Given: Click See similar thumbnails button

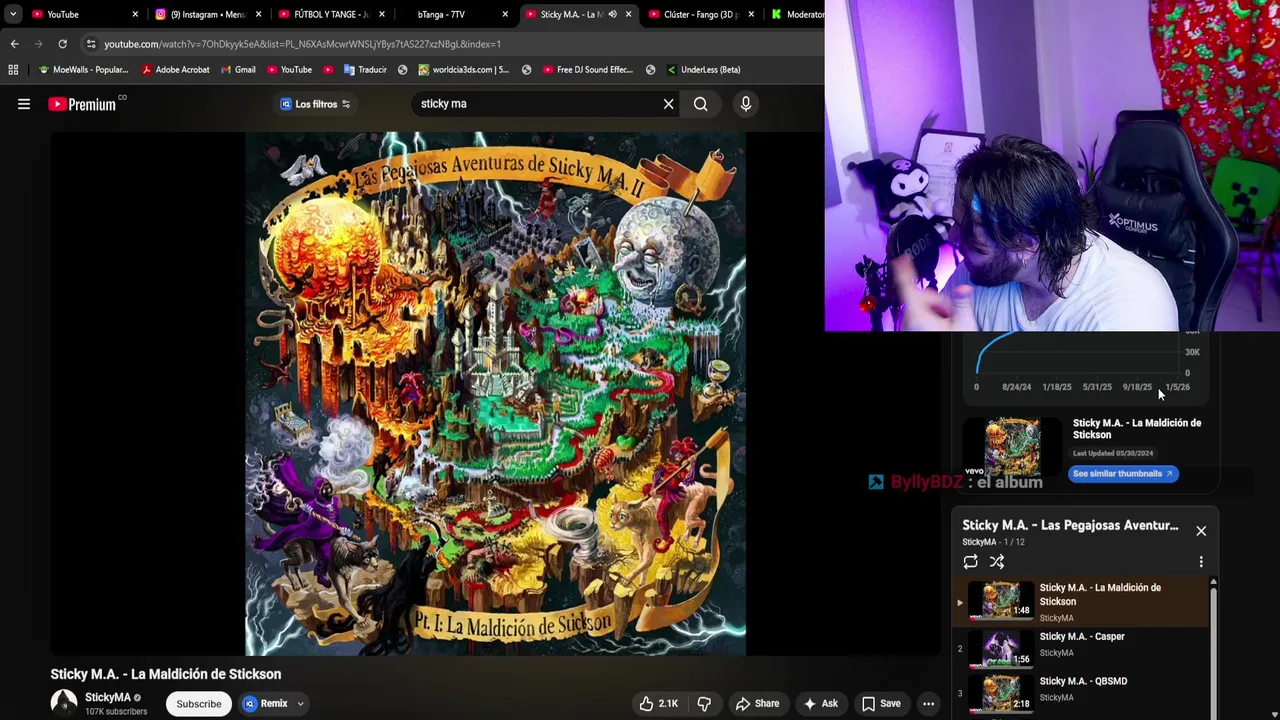Looking at the screenshot, I should (x=1123, y=474).
